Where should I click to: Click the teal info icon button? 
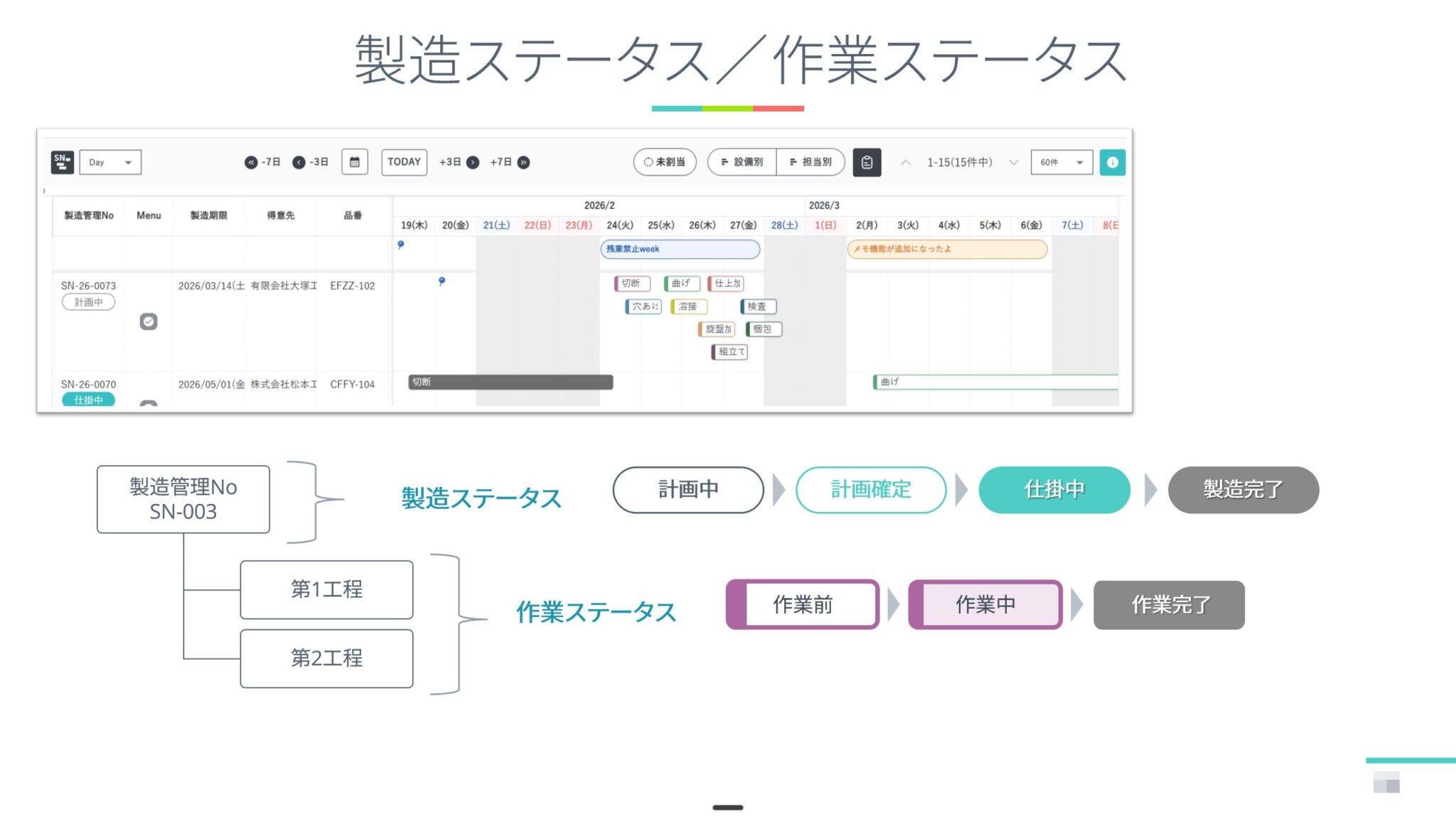click(1112, 162)
